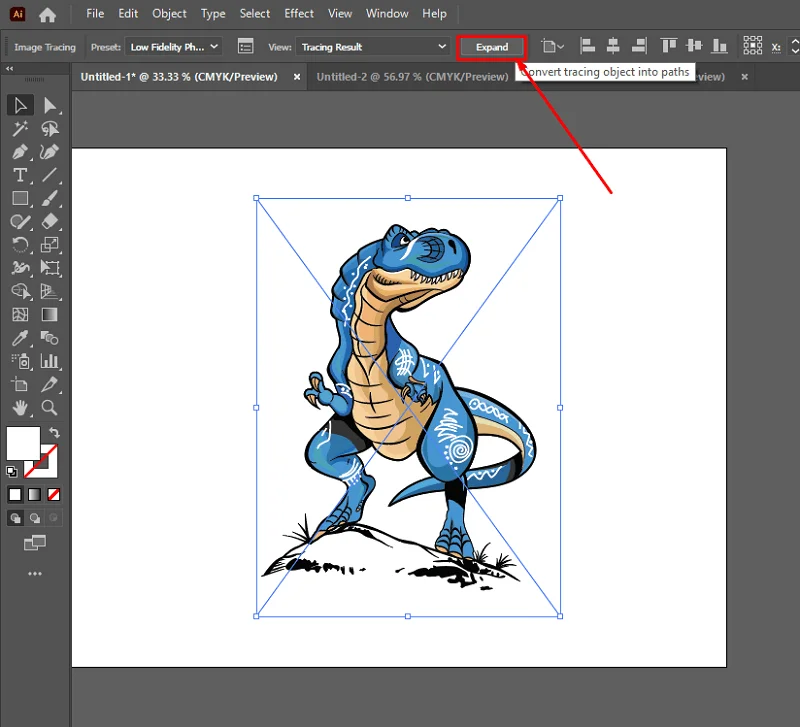Select the Direct Selection tool
The image size is (800, 727).
tap(49, 105)
